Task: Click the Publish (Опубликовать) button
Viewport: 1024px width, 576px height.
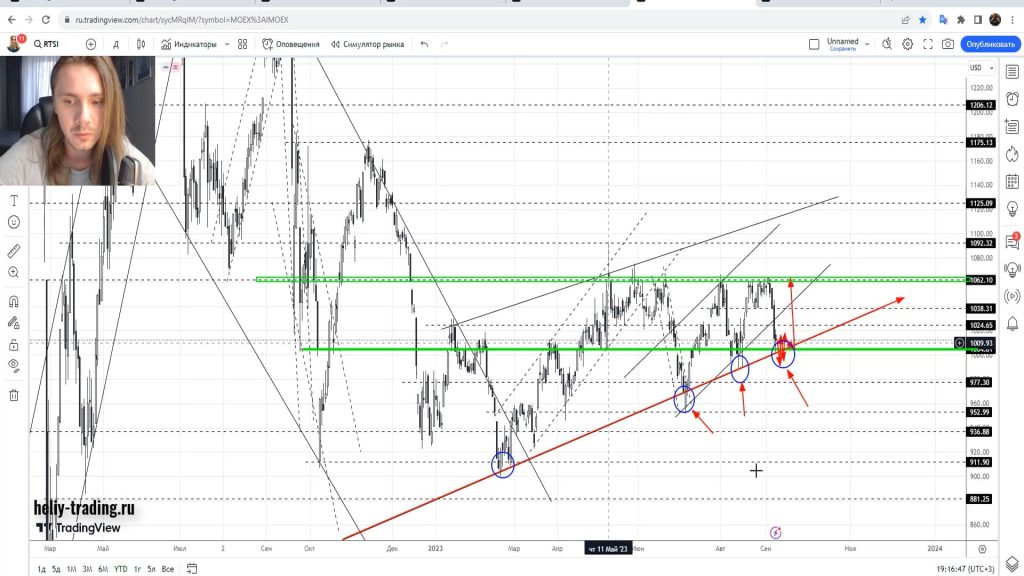Action: pyautogui.click(x=990, y=44)
